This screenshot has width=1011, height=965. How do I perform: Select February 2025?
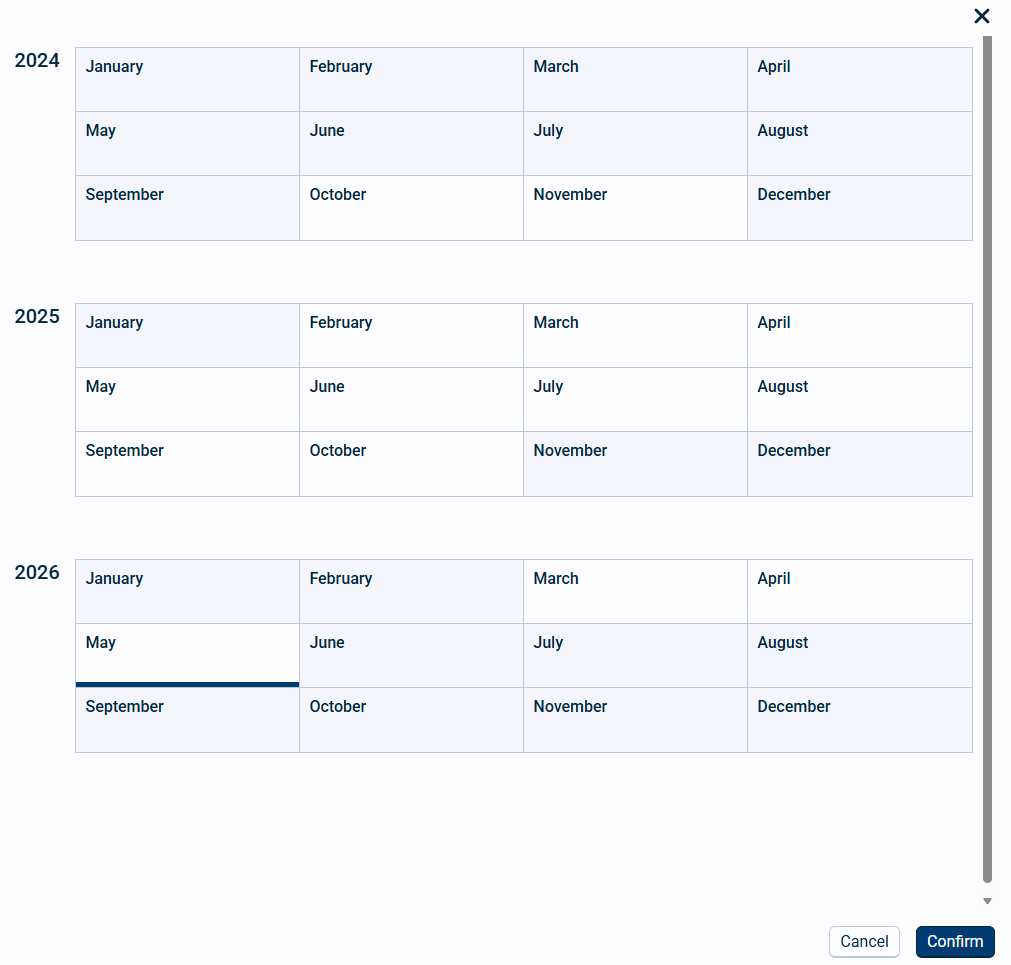(x=411, y=335)
